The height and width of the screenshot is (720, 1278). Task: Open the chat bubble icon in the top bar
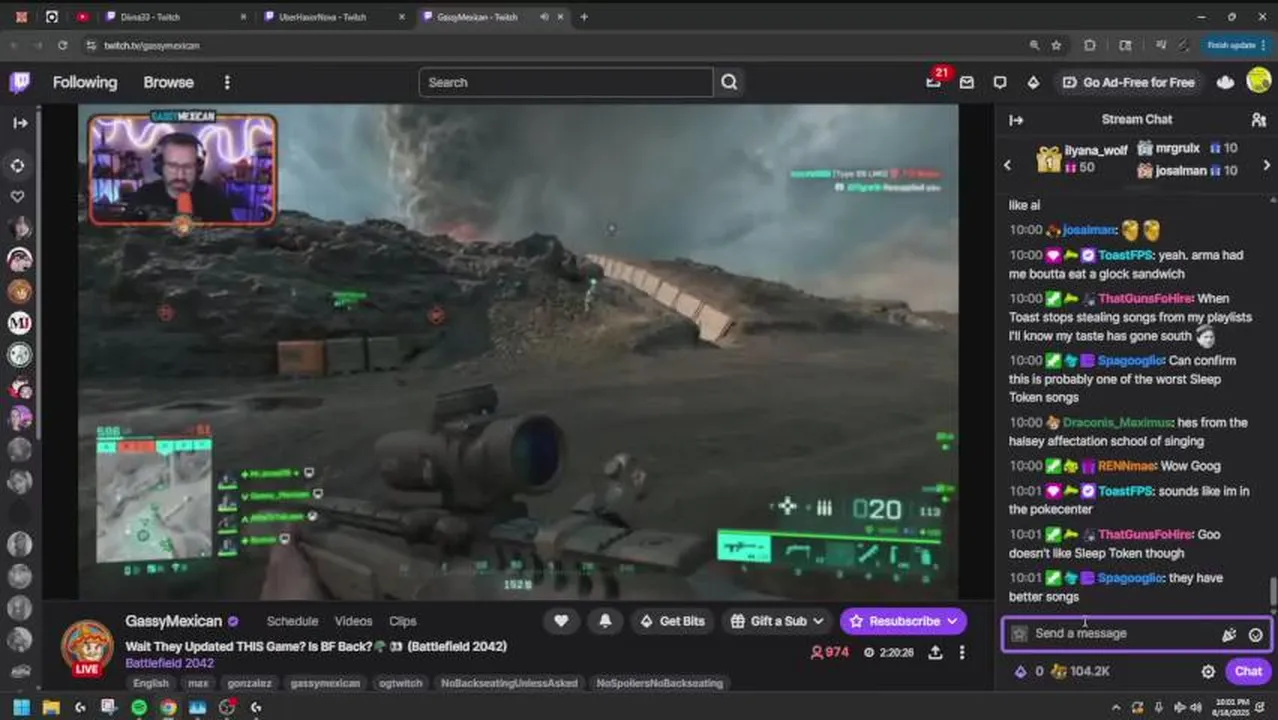[x=1000, y=82]
